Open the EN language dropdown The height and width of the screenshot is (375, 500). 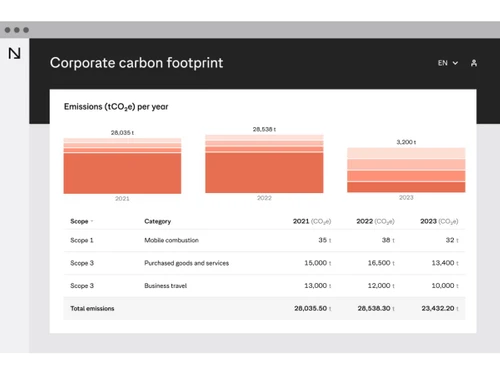coord(448,63)
